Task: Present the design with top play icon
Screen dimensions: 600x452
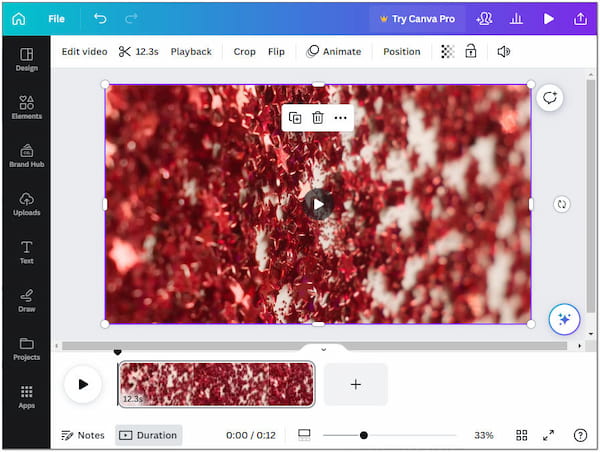Action: [548, 19]
